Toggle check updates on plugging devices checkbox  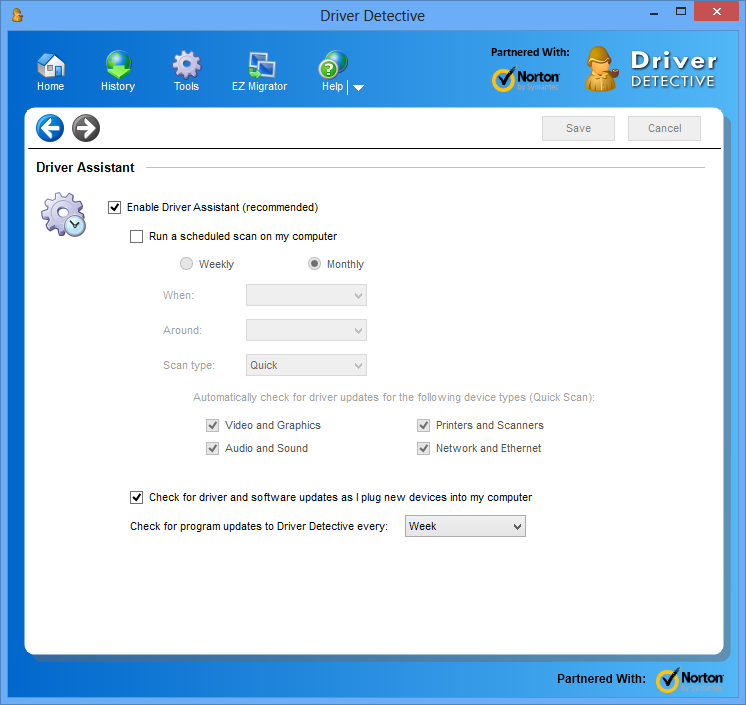coord(137,498)
